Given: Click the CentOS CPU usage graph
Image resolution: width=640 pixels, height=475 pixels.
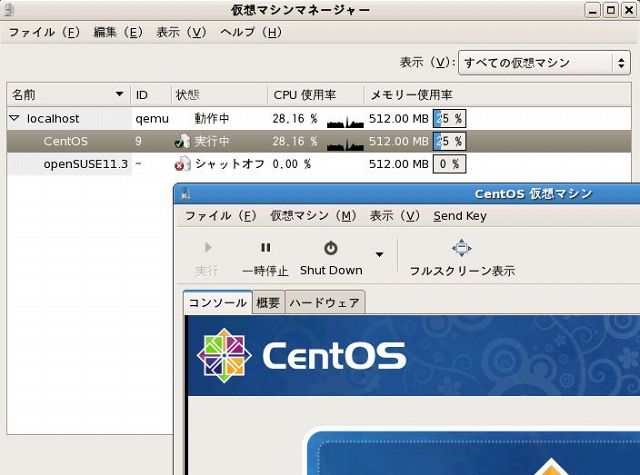Looking at the screenshot, I should click(345, 144).
